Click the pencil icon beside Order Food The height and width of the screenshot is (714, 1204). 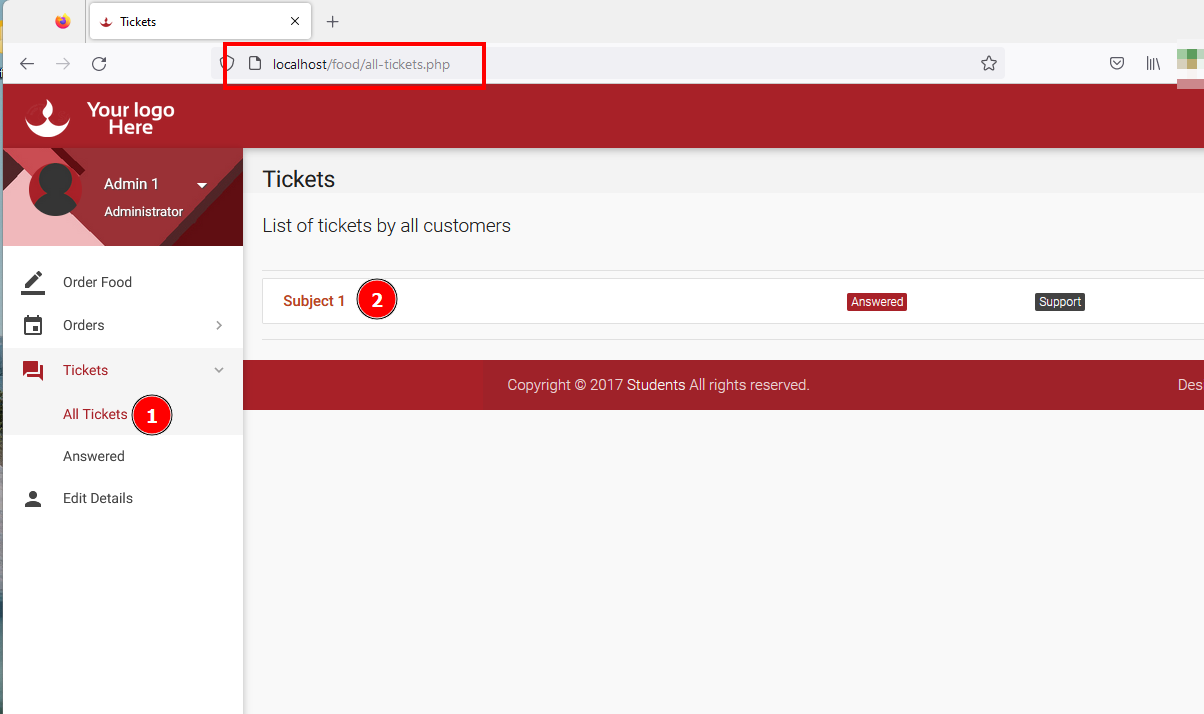33,282
